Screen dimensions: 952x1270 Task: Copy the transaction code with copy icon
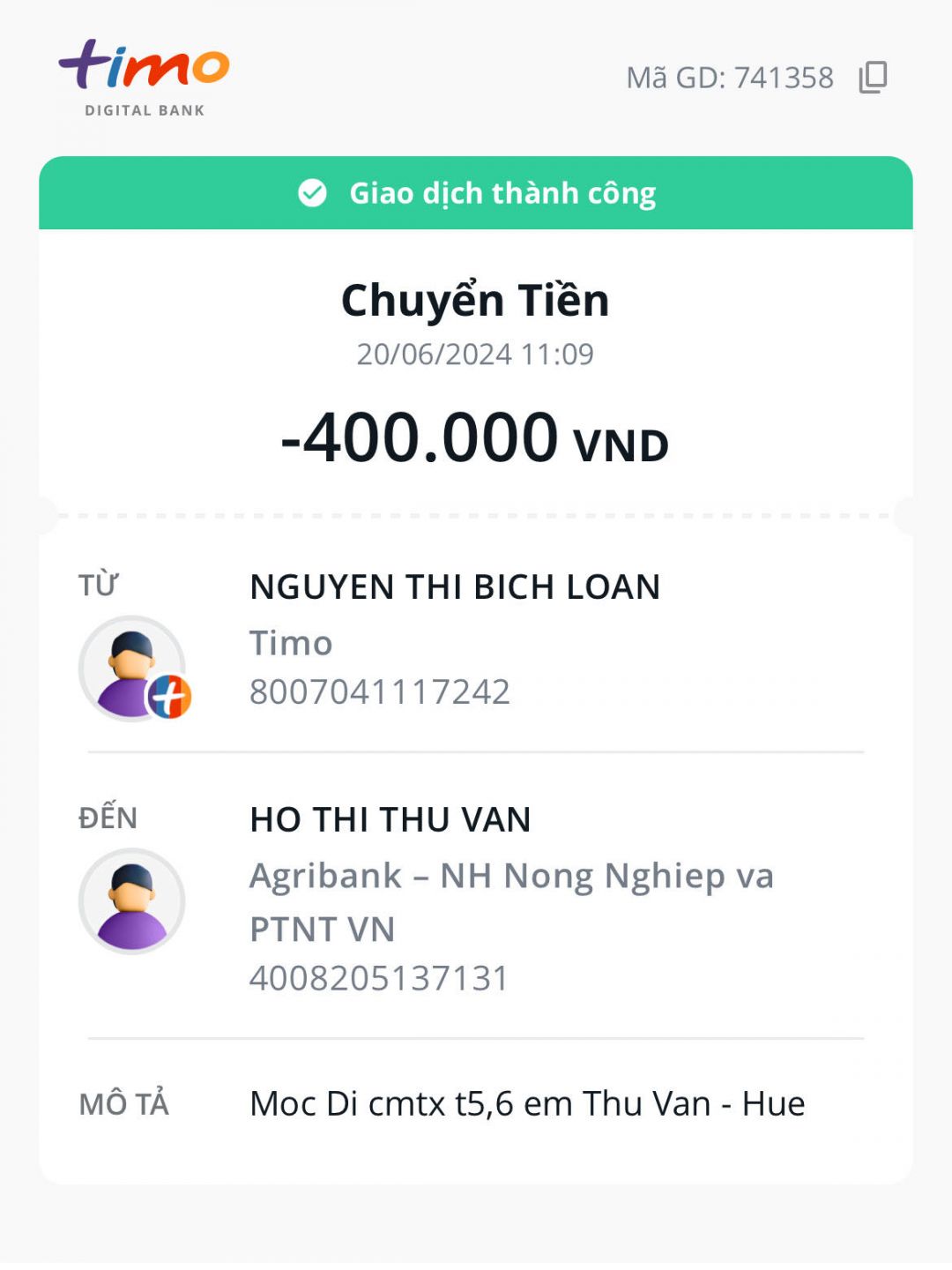(873, 78)
